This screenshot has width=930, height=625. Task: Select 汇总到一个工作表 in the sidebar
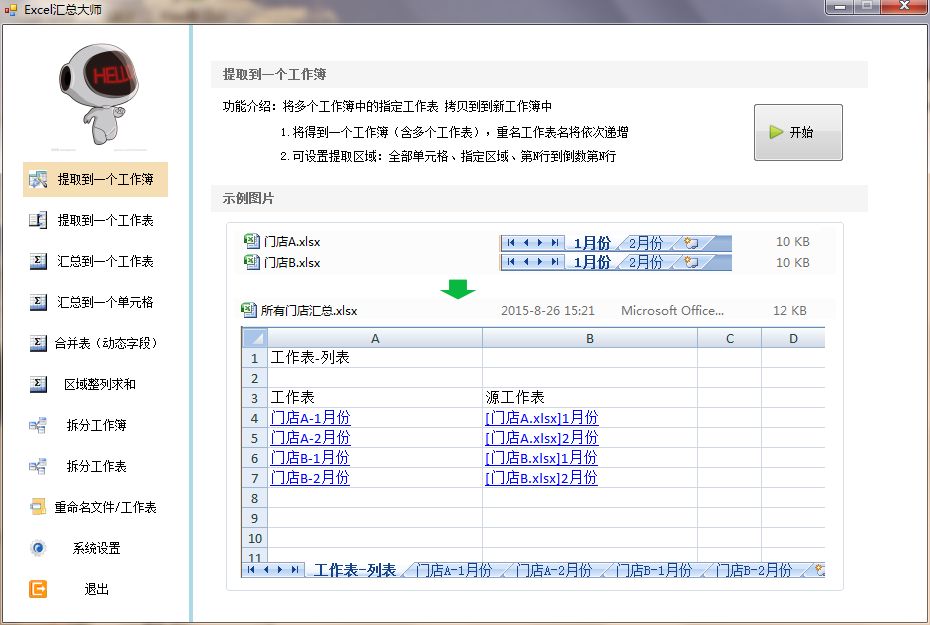click(95, 262)
